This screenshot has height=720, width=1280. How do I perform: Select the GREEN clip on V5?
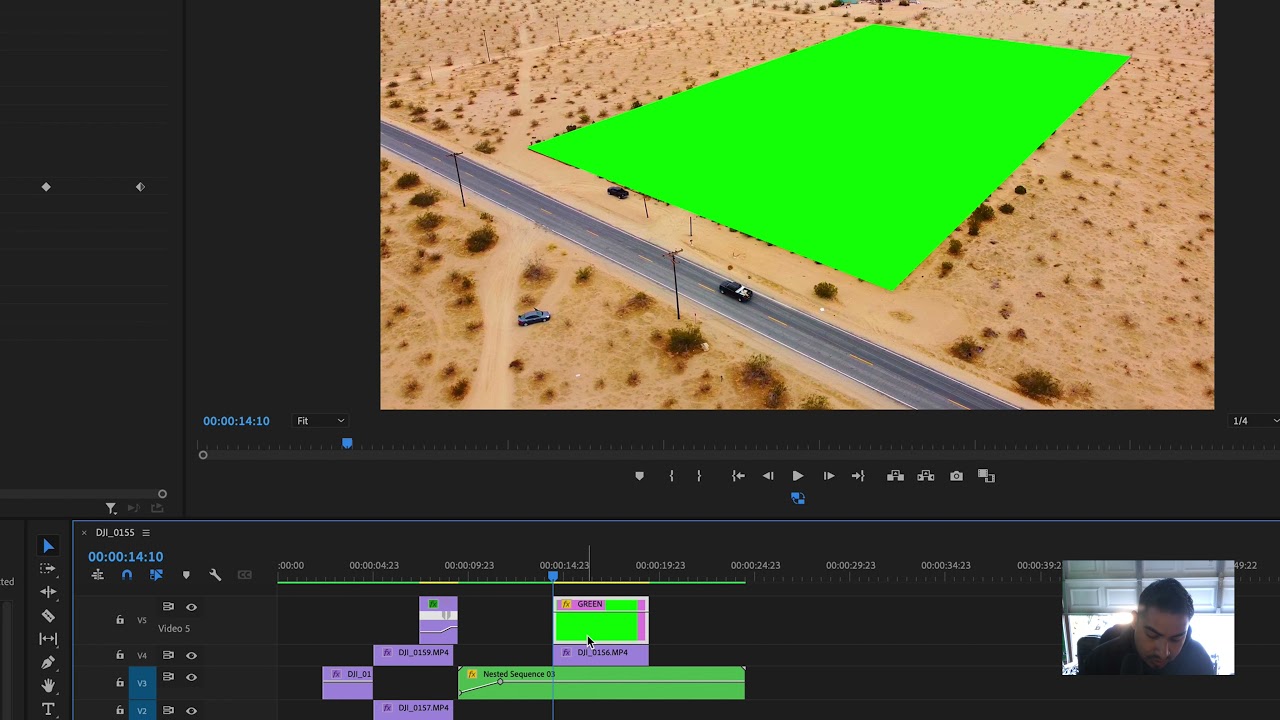click(x=601, y=620)
